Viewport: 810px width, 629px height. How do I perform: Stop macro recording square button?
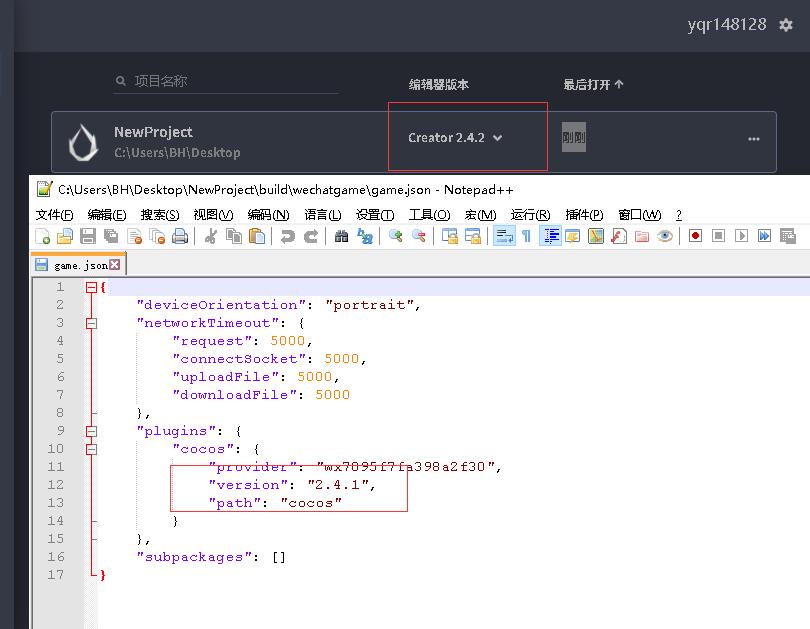[x=718, y=236]
